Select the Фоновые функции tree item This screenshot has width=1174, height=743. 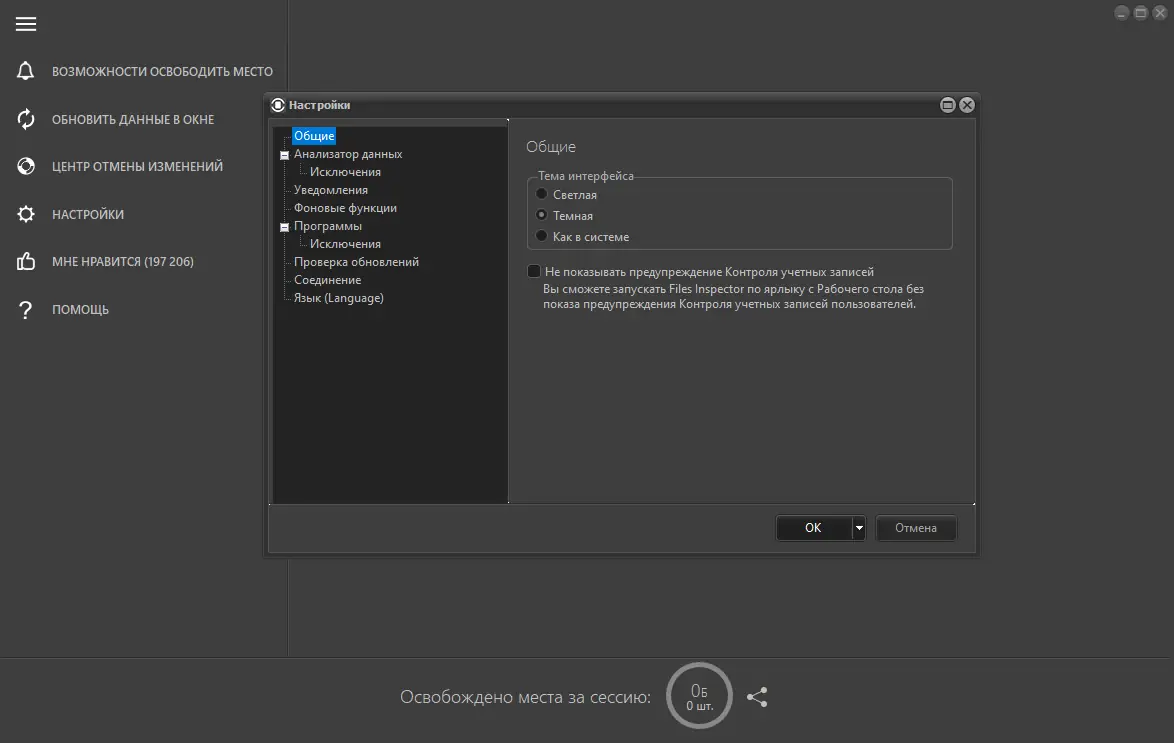tap(345, 207)
